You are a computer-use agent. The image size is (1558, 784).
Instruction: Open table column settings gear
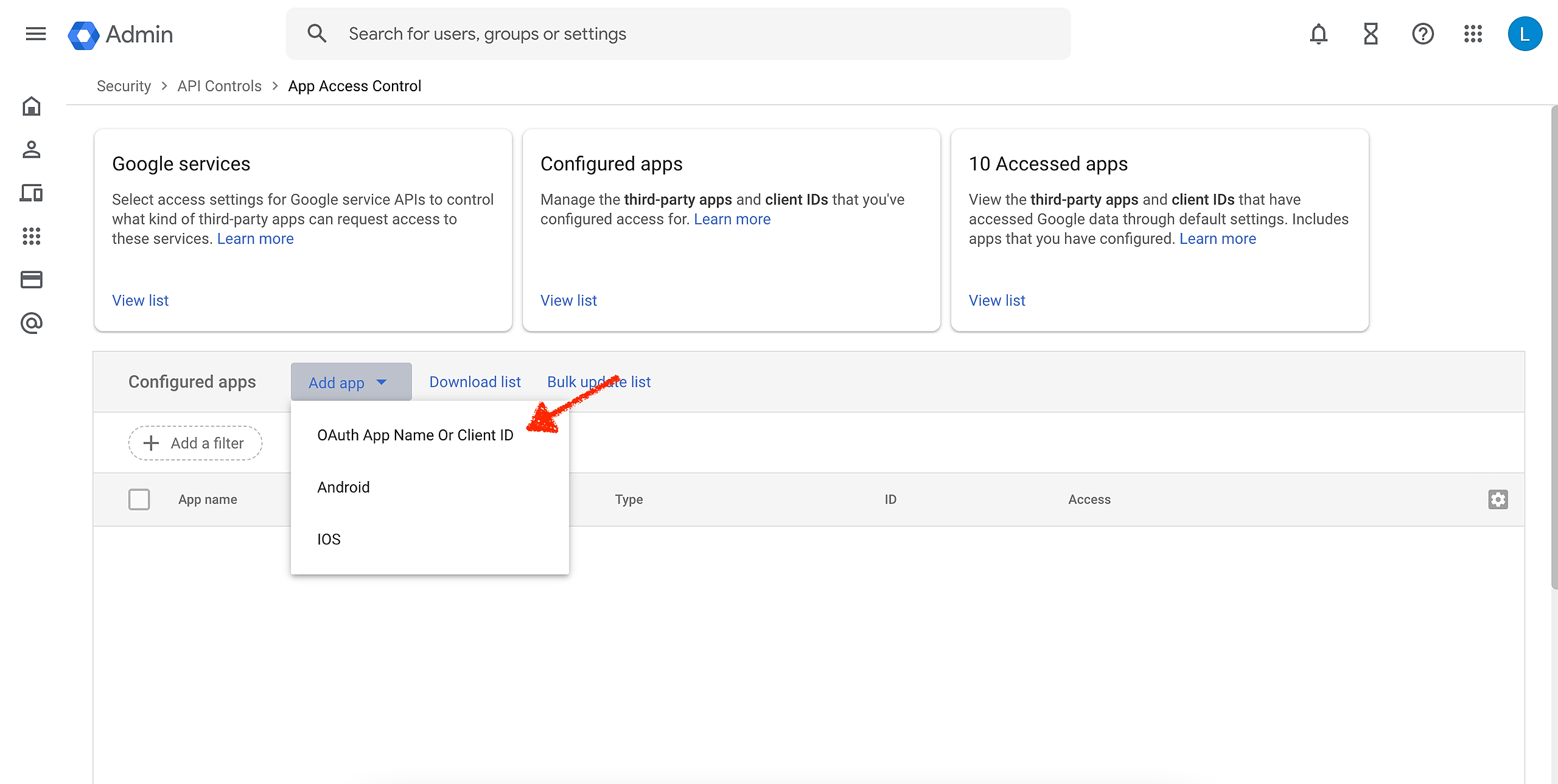click(x=1498, y=499)
